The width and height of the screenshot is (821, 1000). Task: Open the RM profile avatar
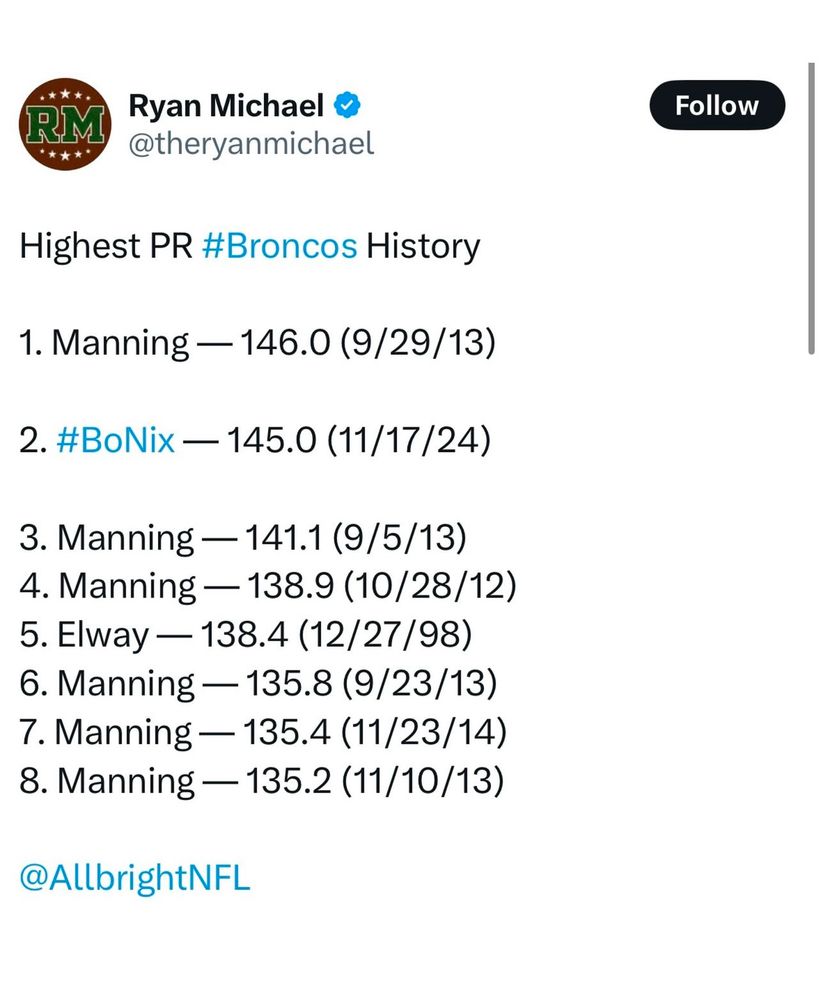coord(62,125)
